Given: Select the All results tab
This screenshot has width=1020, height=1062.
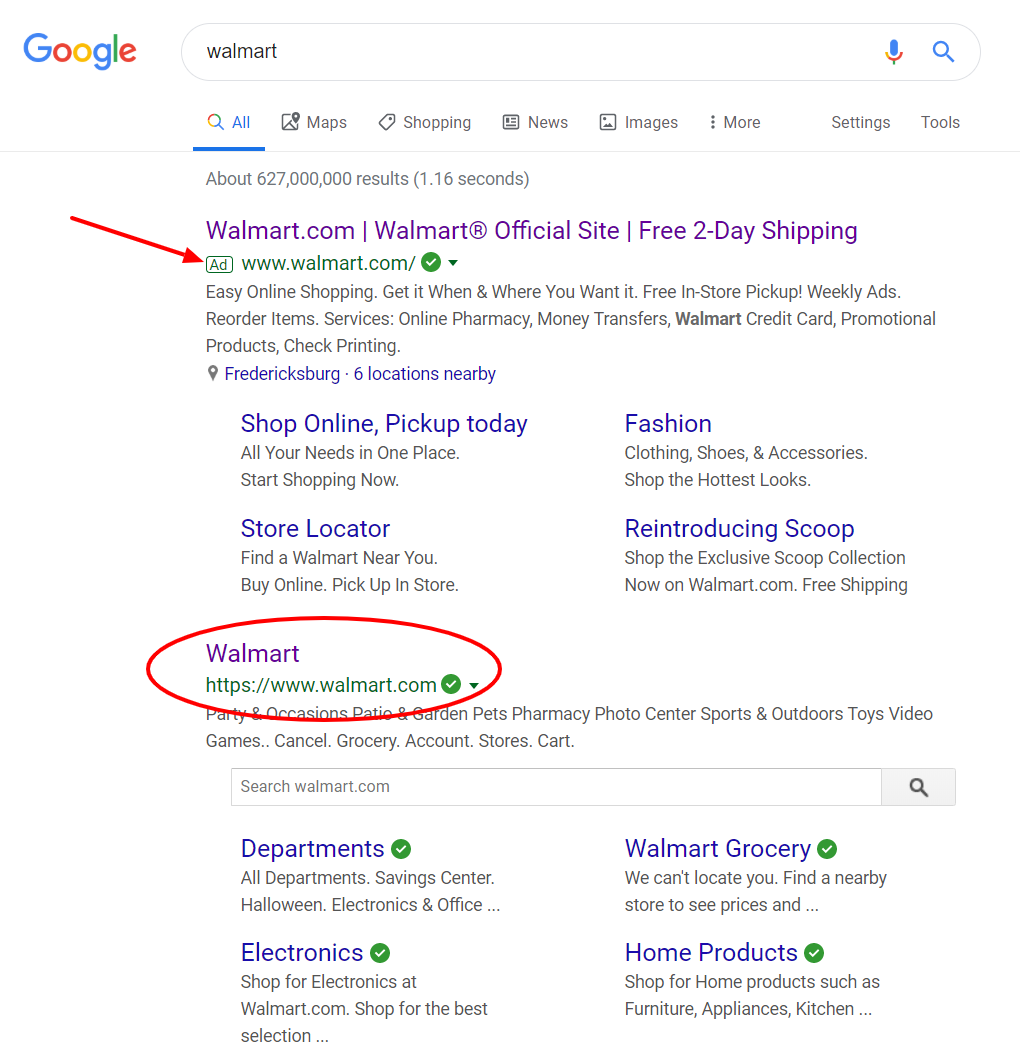Looking at the screenshot, I should 229,123.
